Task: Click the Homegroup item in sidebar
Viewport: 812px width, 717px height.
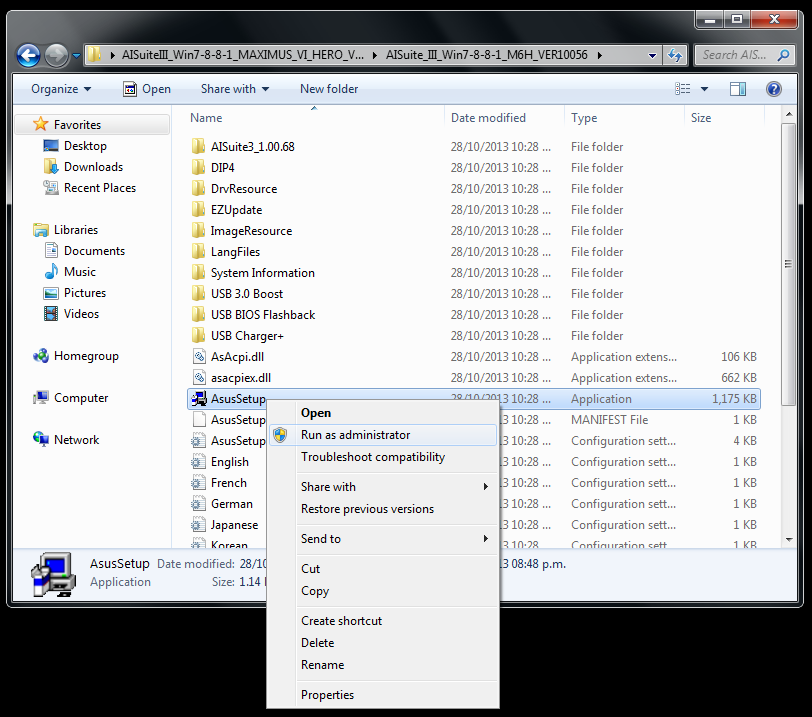Action: click(x=86, y=356)
